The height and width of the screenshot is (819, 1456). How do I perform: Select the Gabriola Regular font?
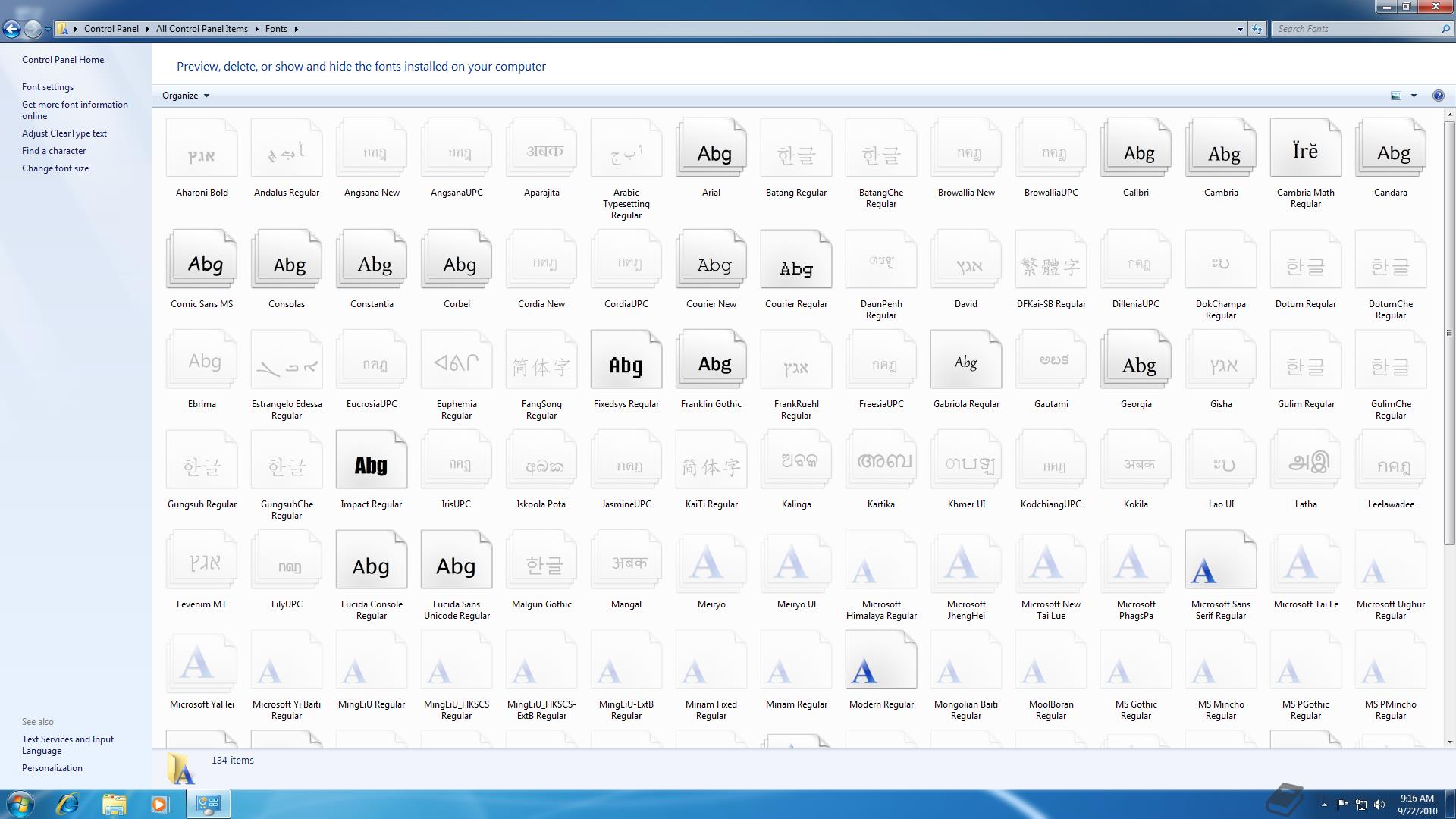966,360
